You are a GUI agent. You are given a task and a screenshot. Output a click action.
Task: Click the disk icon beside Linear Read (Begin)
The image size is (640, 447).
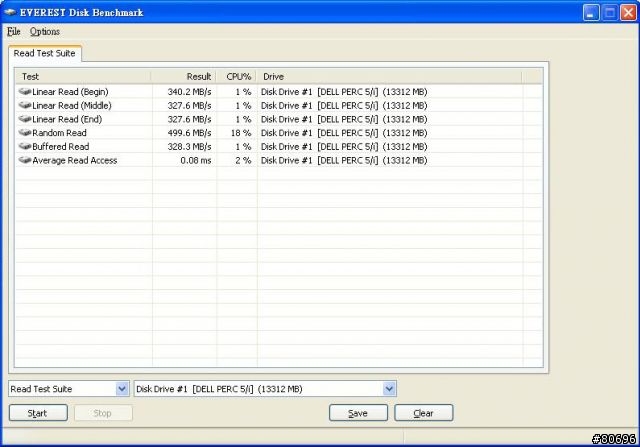(25, 91)
